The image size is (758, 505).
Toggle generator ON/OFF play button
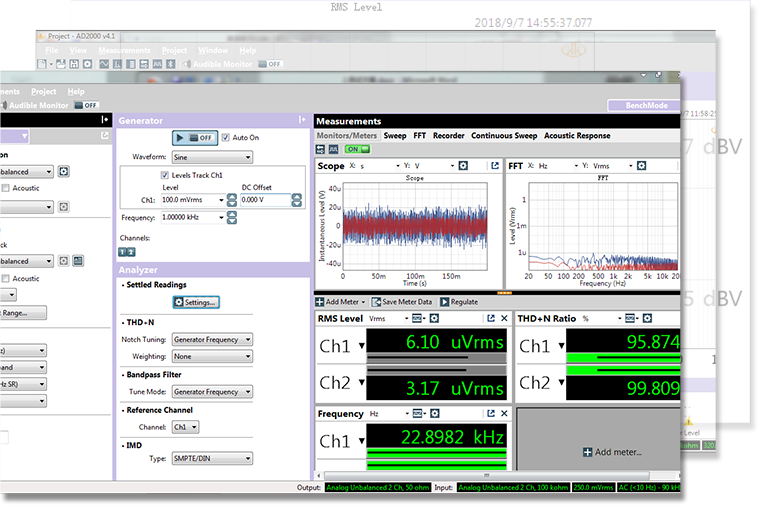(195, 138)
